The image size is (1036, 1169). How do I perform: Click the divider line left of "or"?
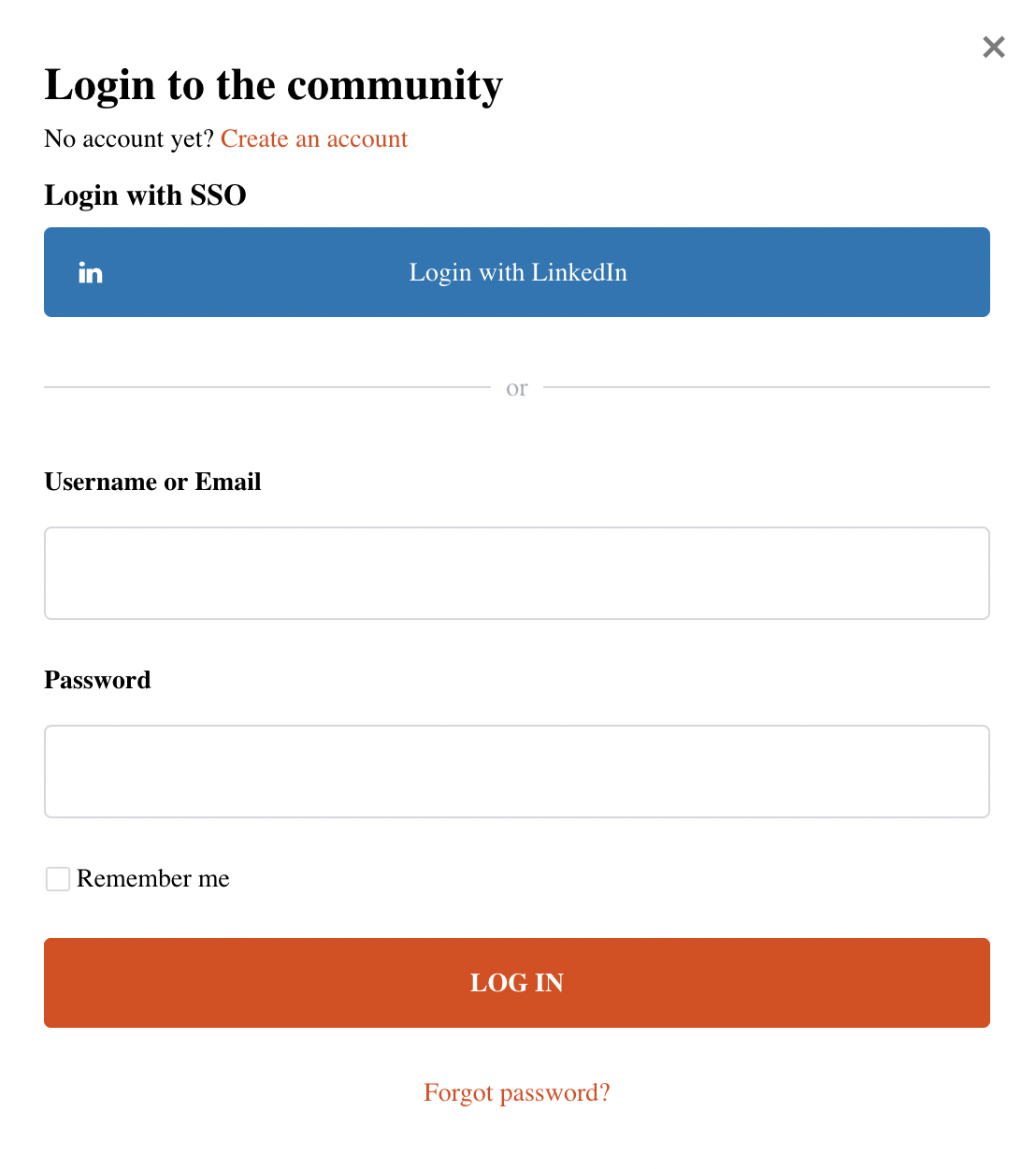266,387
